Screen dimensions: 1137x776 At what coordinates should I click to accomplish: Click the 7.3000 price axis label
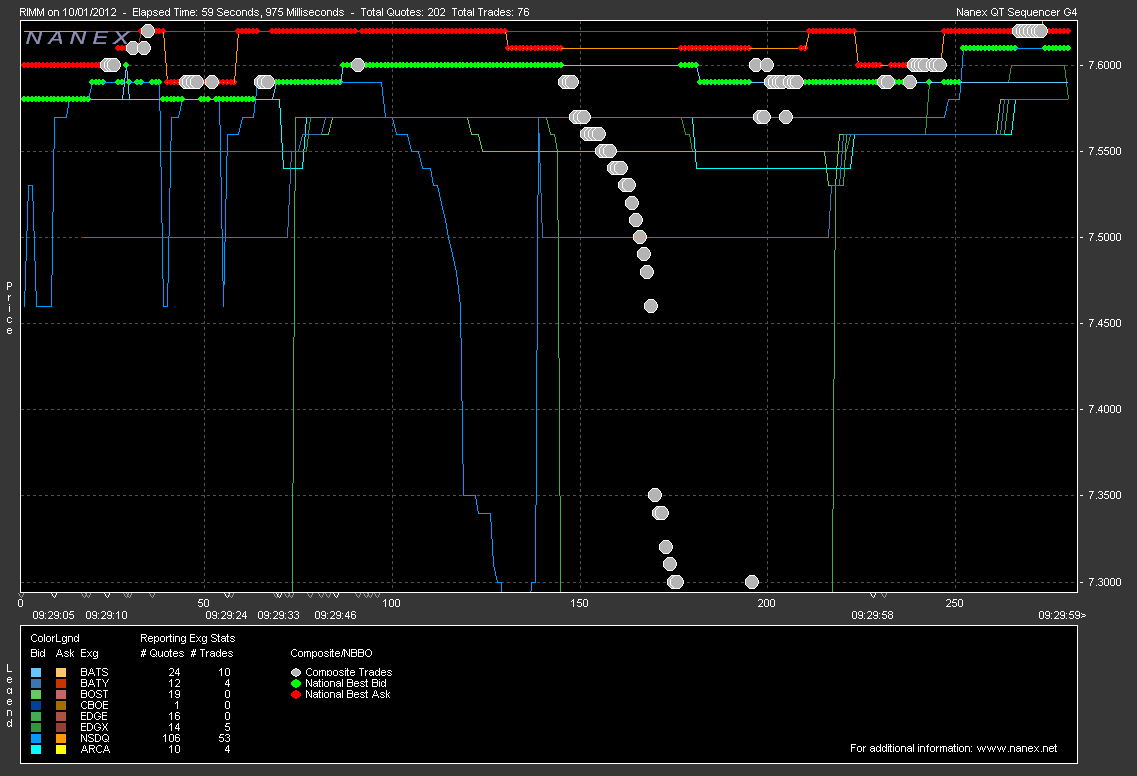[x=1104, y=582]
